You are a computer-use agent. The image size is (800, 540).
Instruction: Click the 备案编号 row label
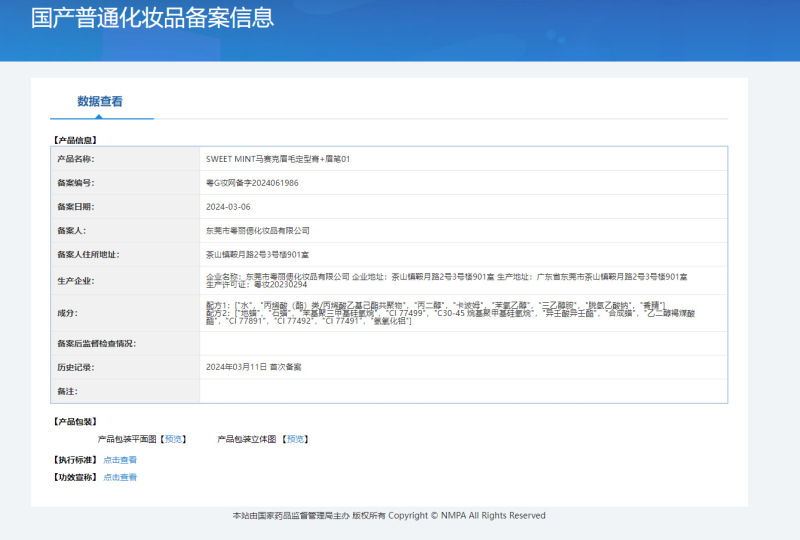tap(76, 183)
